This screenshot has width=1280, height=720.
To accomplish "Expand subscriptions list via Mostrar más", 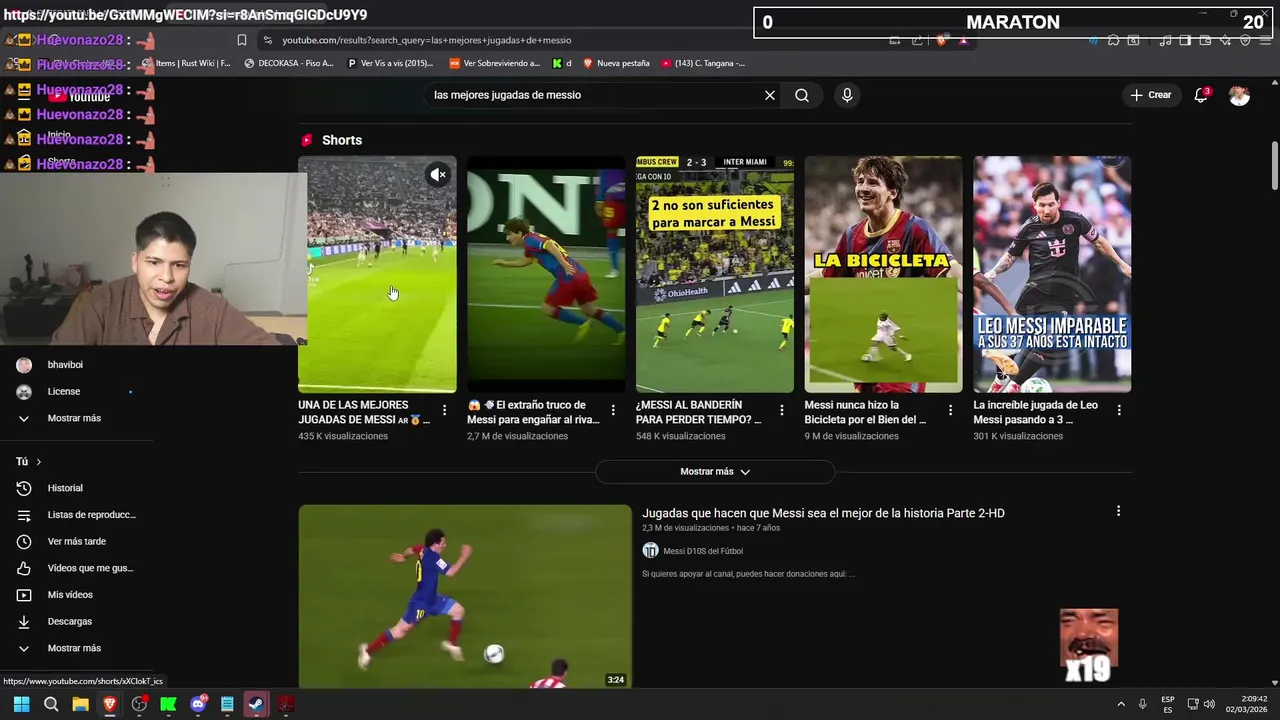I will (74, 418).
